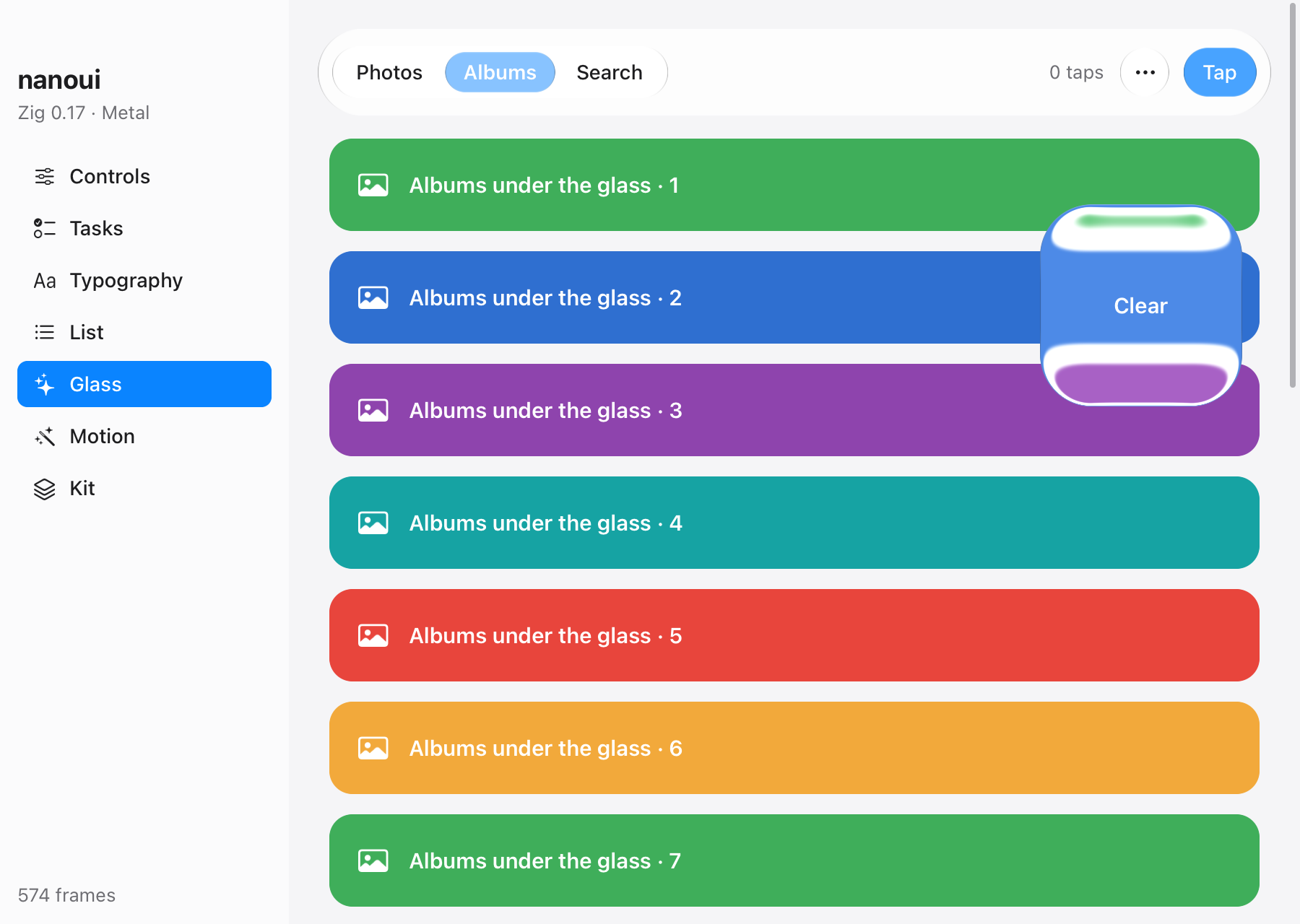Switch to the Photos tab
Screen dimensions: 1300x924
[389, 72]
